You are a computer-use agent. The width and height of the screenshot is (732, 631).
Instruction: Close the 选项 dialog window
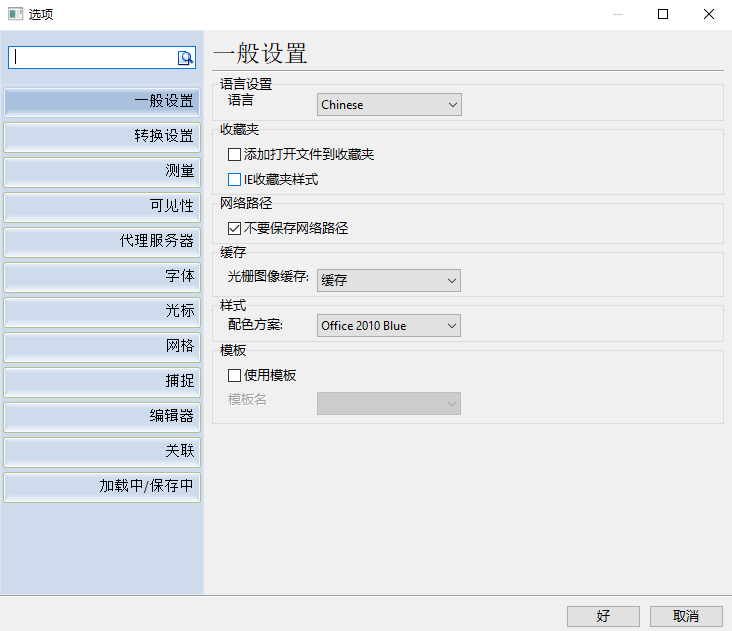709,14
